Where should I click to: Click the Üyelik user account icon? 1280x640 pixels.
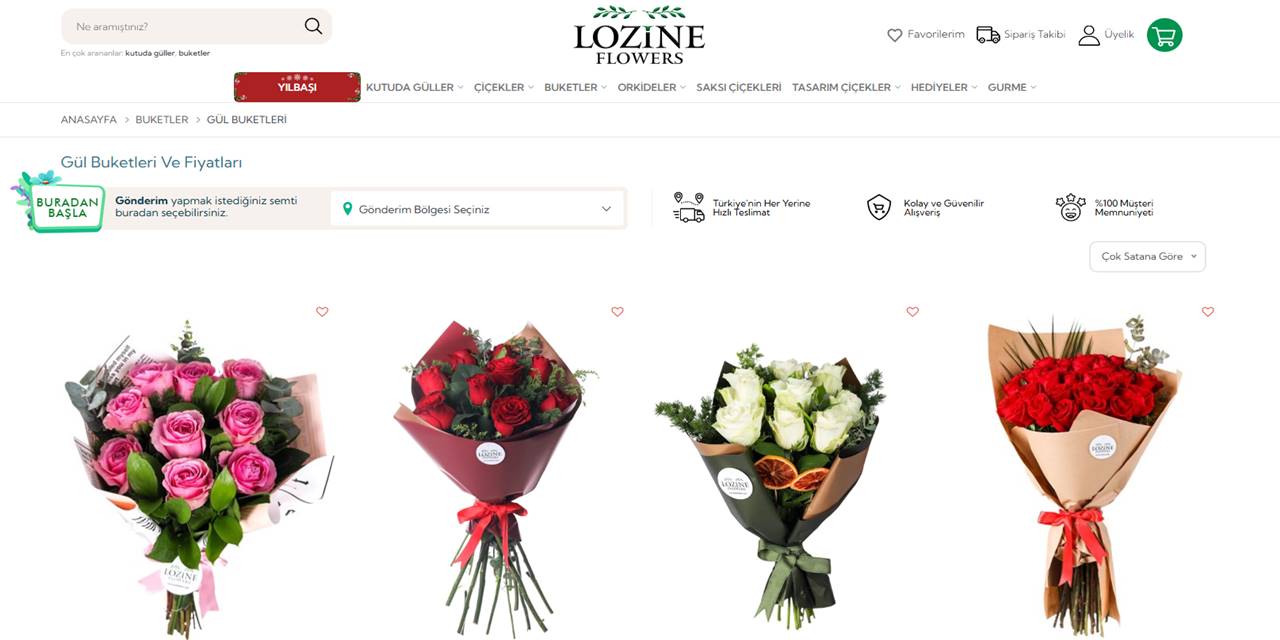coord(1089,35)
